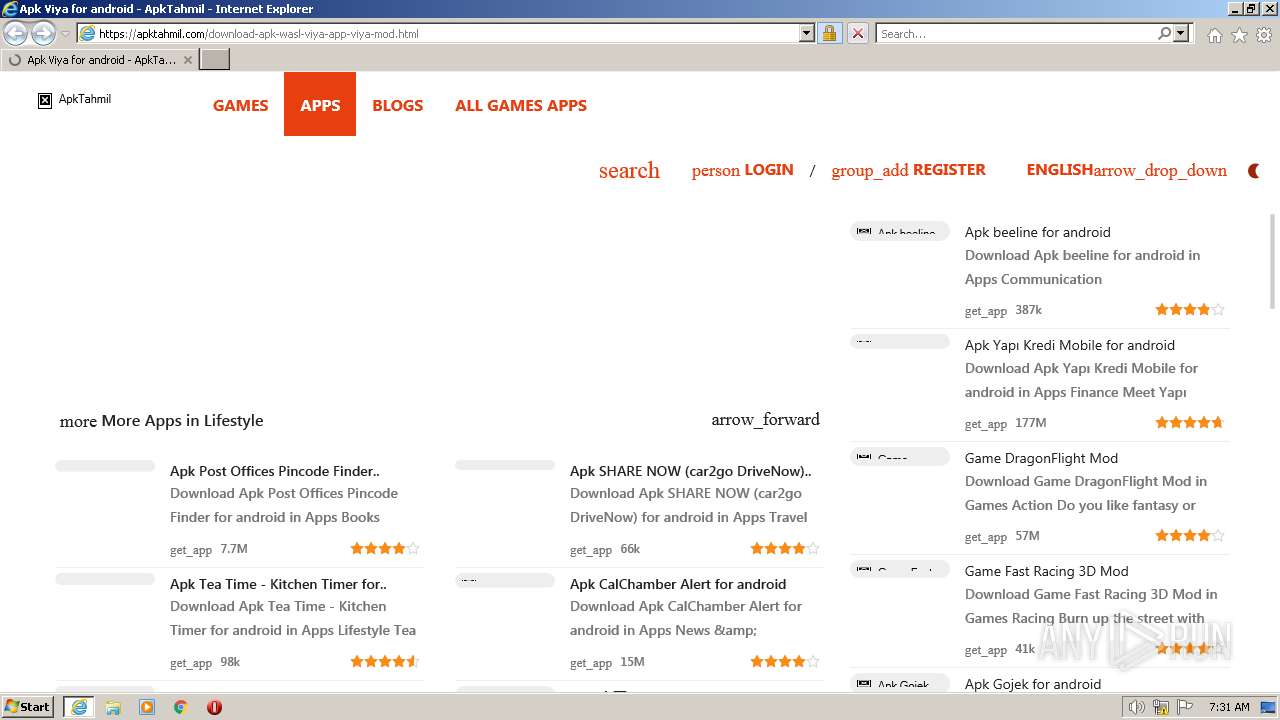
Task: Click the REGISTER link
Action: 908,170
